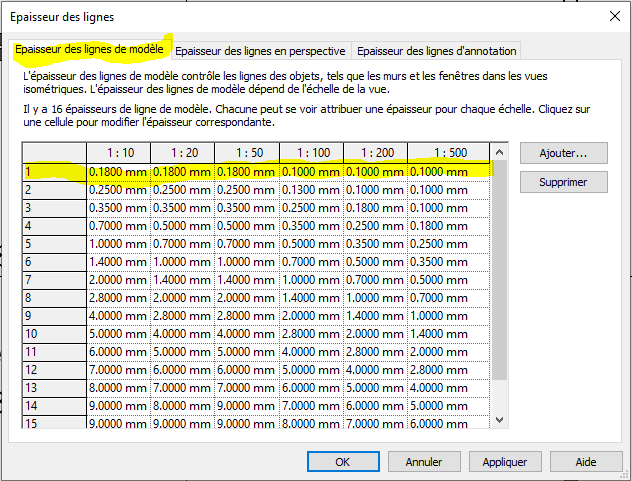Click the scroll up arrow of the table
This screenshot has width=632, height=481.
(x=500, y=151)
